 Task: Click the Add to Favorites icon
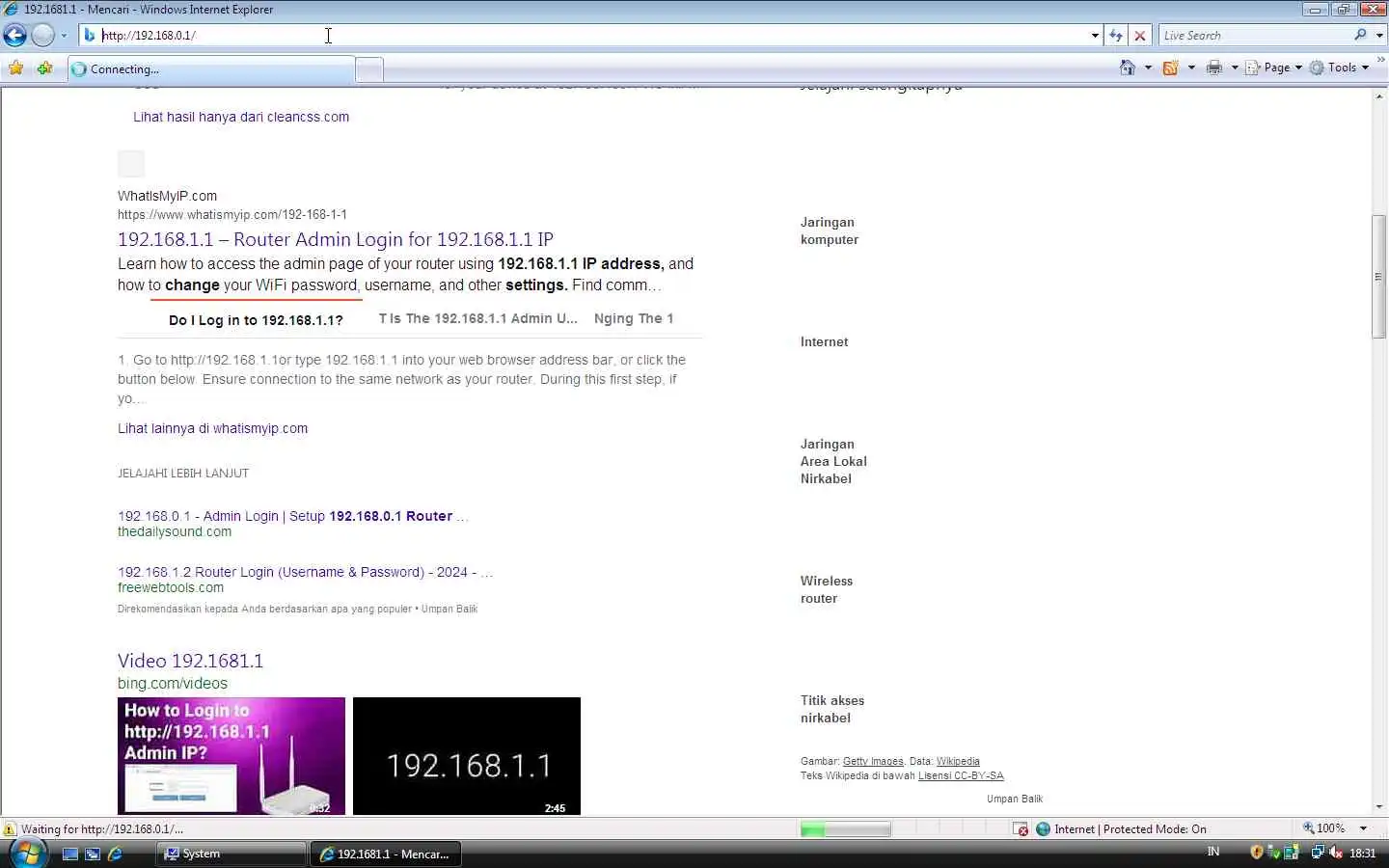44,68
